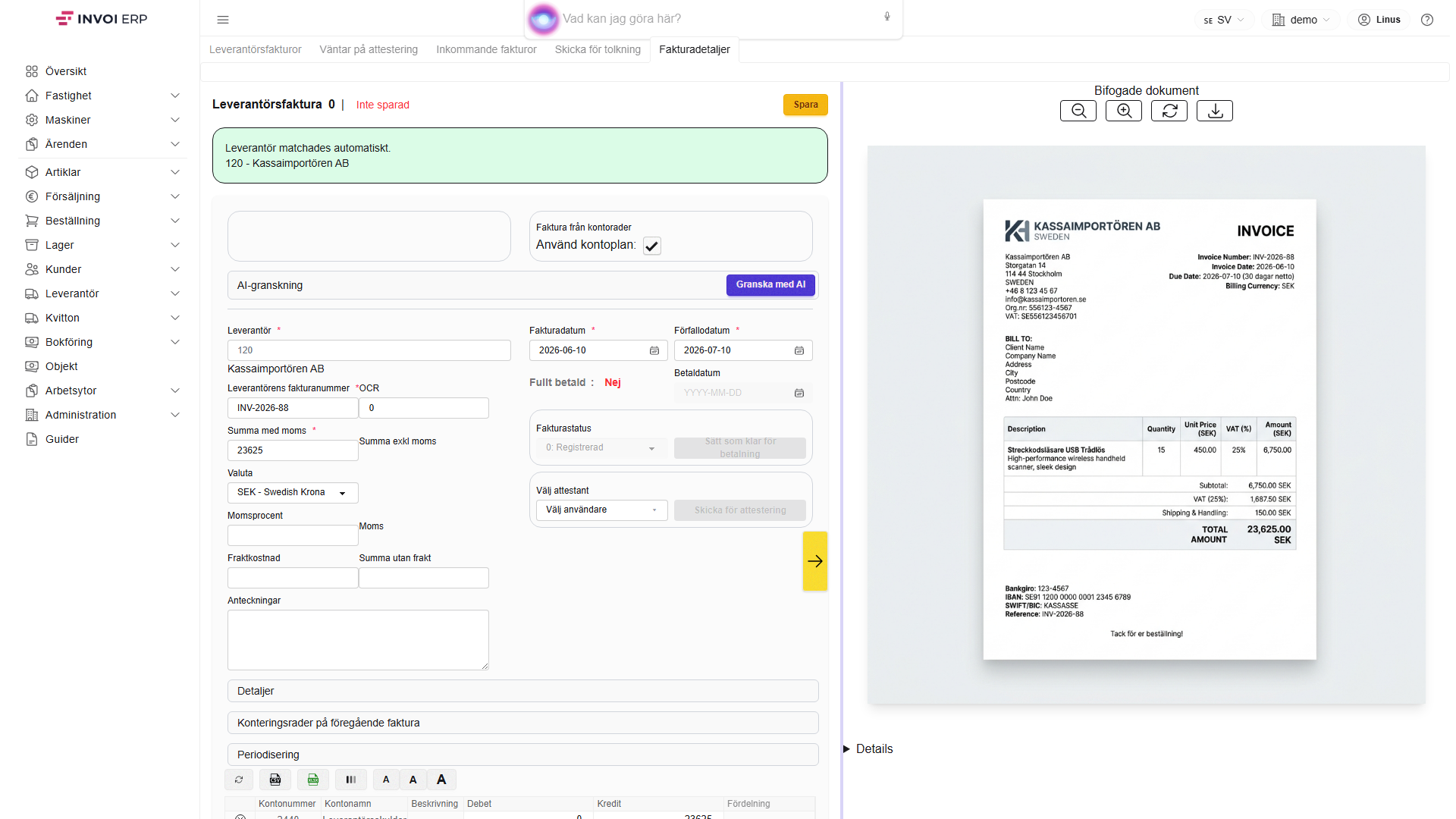The height and width of the screenshot is (819, 1456).
Task: Open column chooser icon
Action: click(351, 780)
